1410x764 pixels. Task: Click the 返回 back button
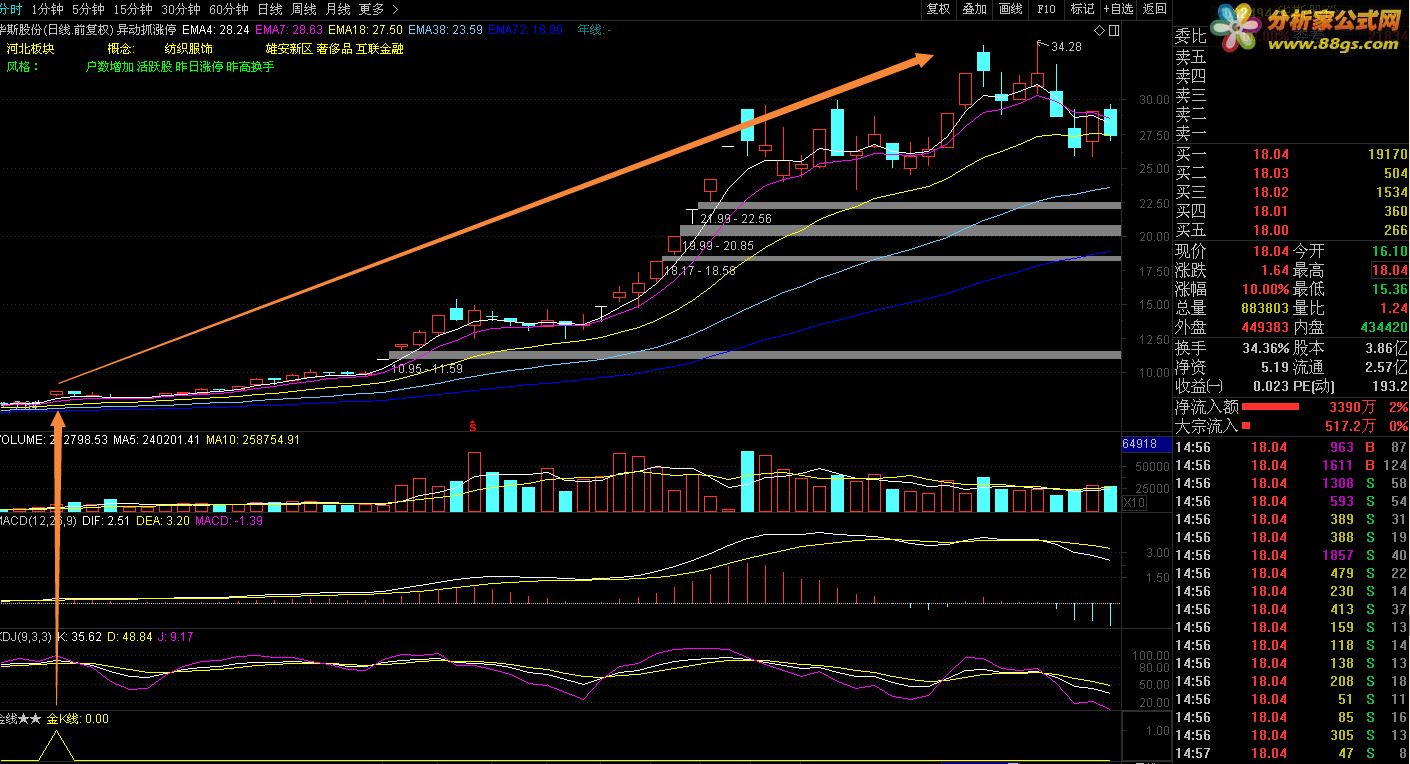(x=1154, y=9)
